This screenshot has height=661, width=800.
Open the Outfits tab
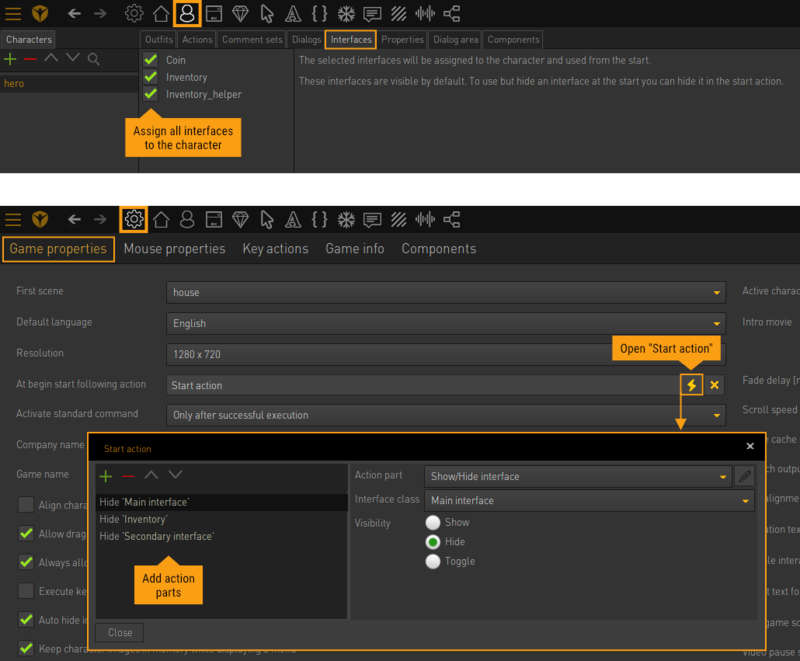[158, 39]
